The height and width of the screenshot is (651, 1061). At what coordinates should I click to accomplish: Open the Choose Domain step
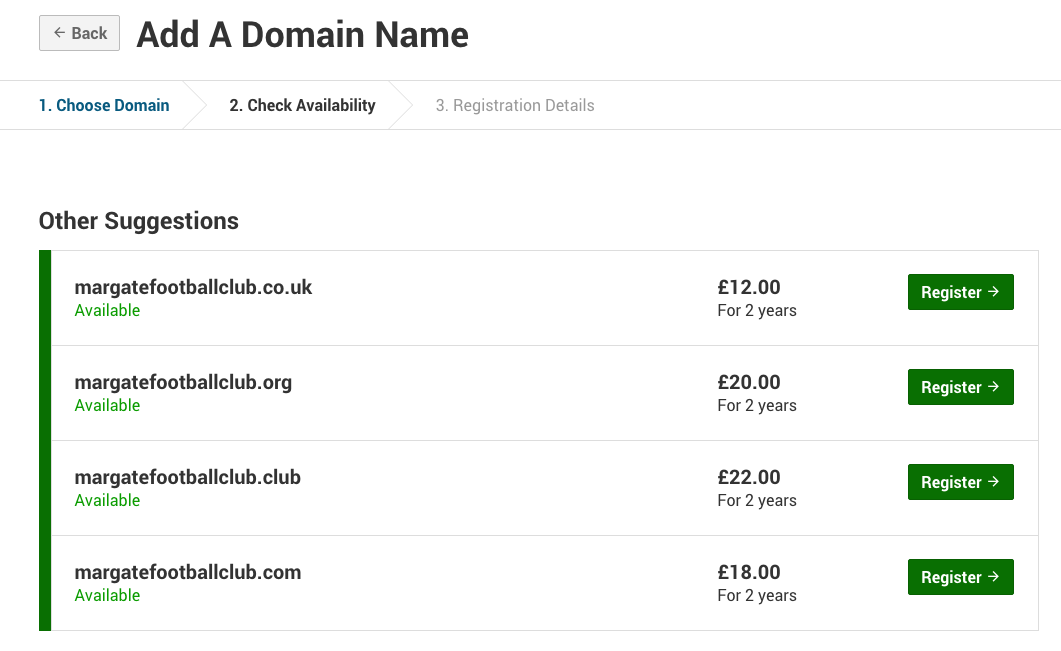point(104,106)
